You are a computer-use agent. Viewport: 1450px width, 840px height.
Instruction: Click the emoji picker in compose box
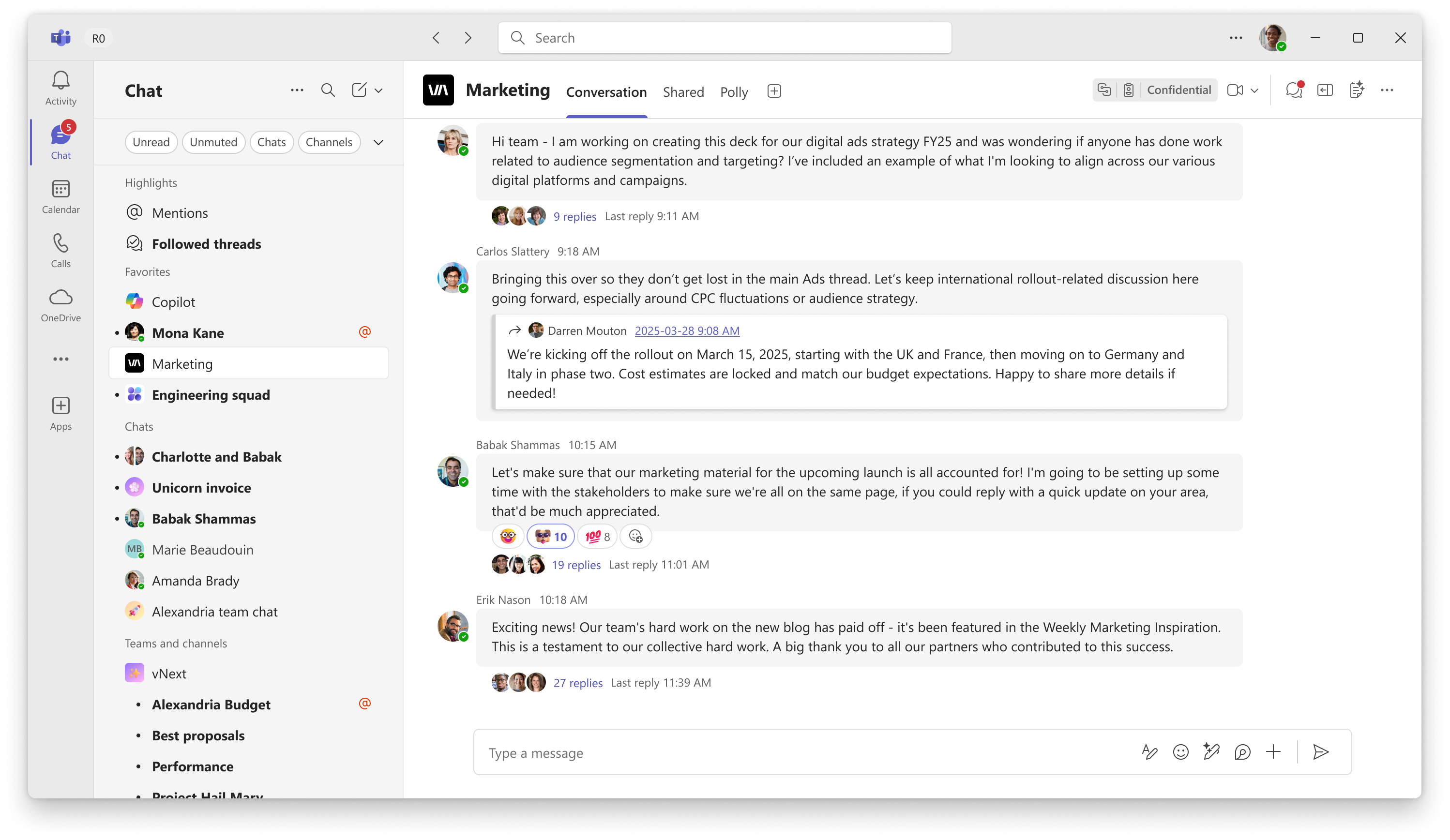(1180, 752)
